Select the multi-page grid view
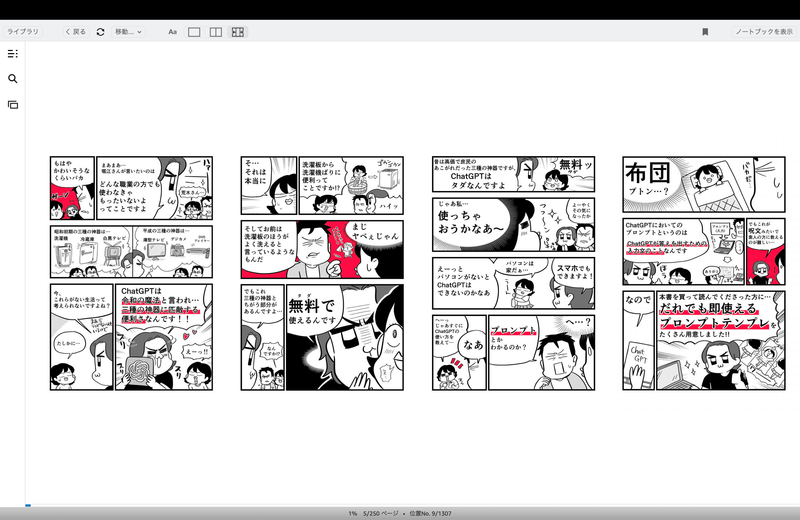The image size is (800, 520). coord(238,32)
